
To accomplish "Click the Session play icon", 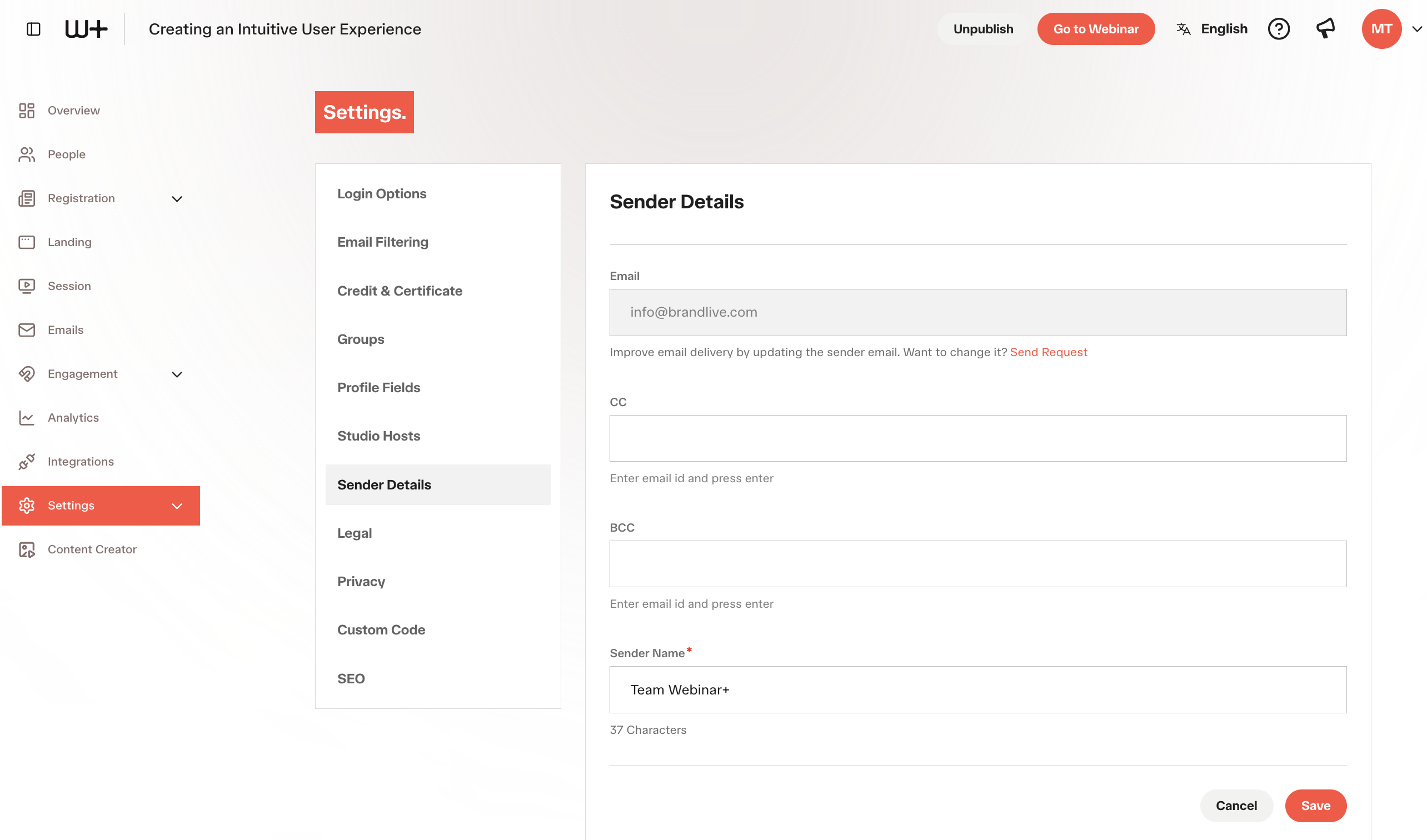I will click(x=27, y=286).
